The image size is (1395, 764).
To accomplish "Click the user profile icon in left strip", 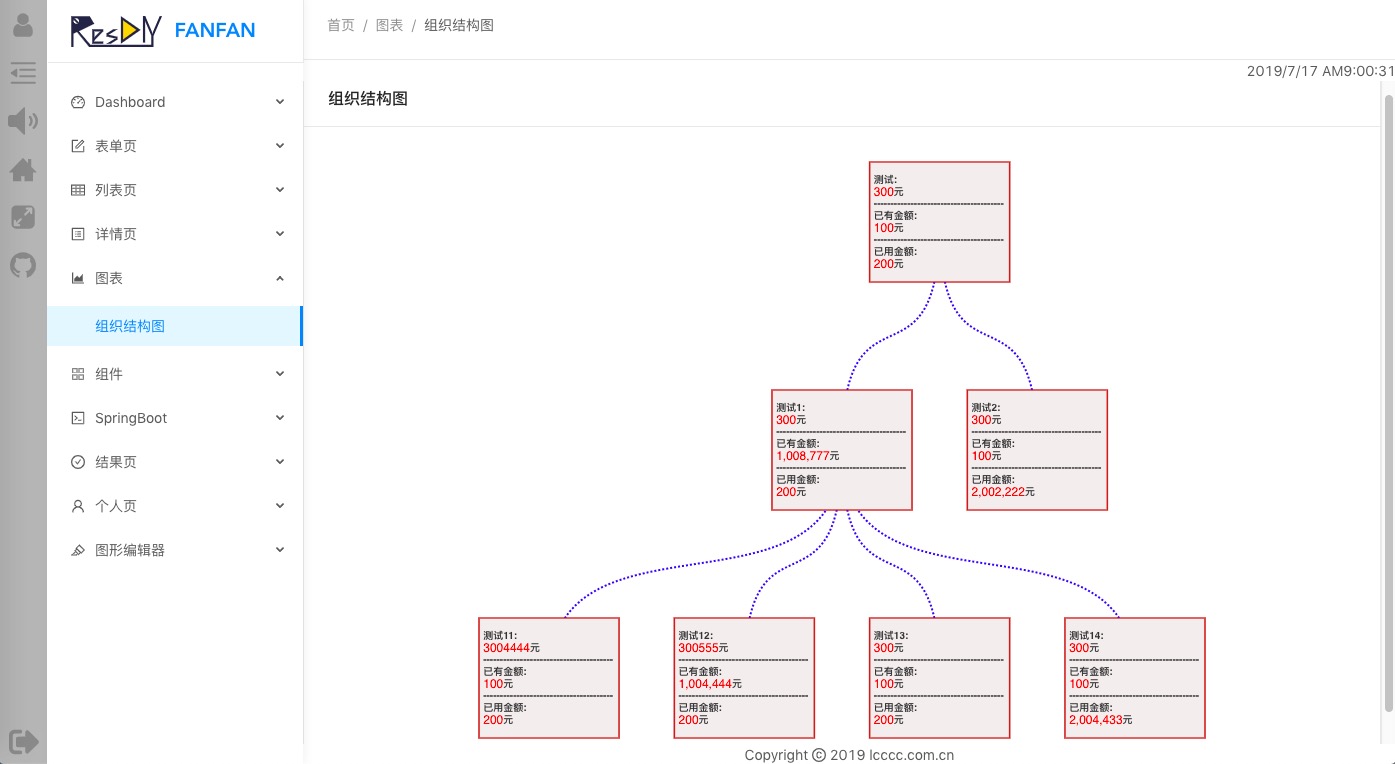I will click(x=22, y=24).
